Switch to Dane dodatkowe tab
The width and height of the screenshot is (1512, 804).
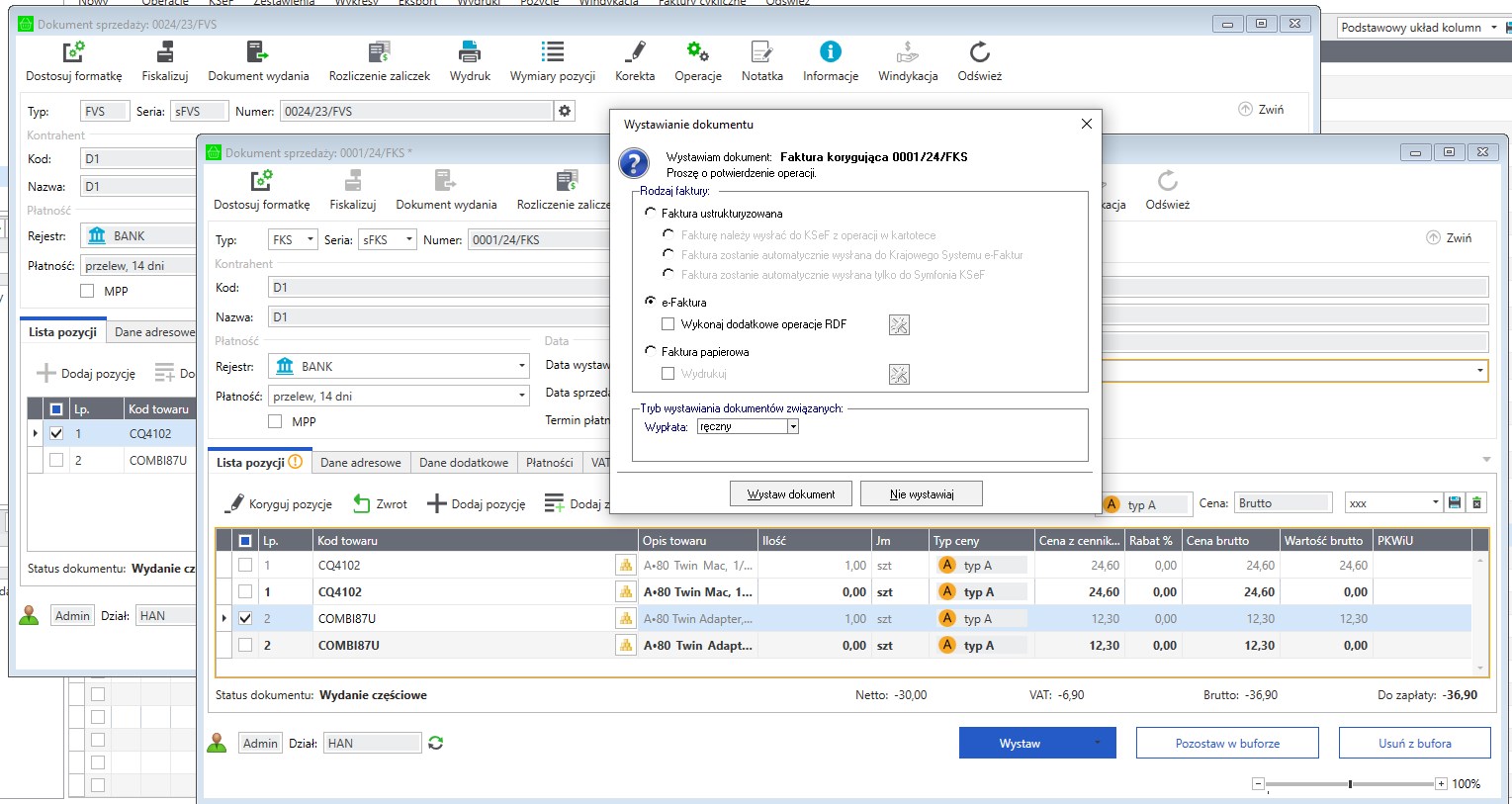click(x=463, y=463)
